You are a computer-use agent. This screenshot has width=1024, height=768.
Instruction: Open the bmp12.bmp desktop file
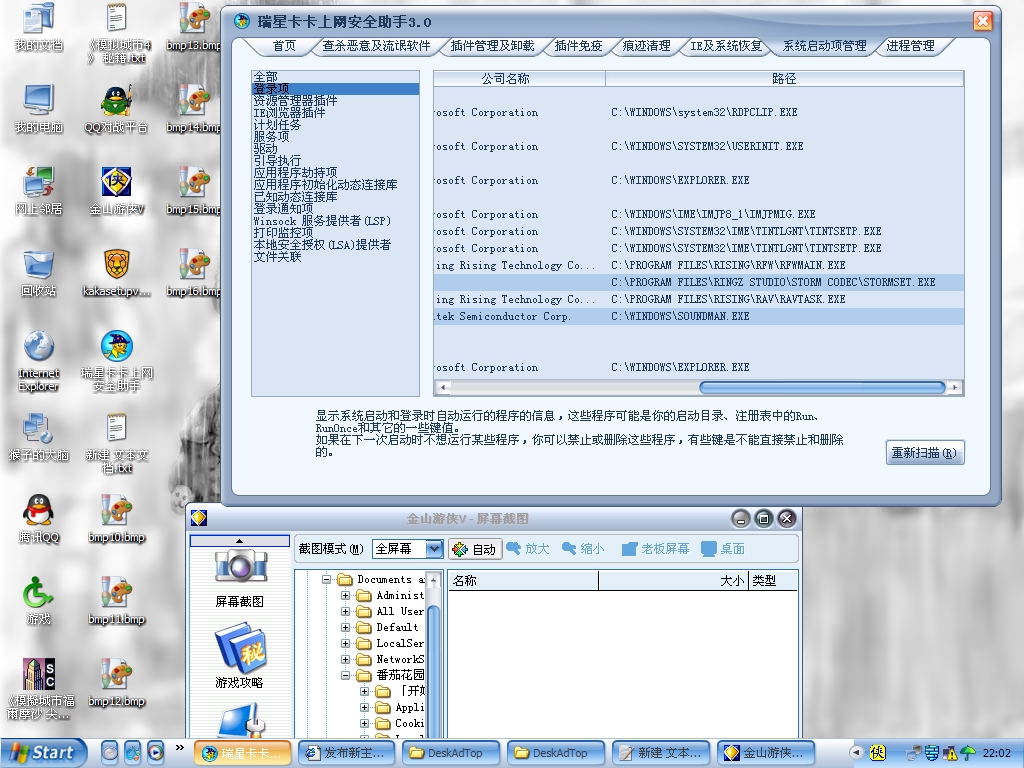pos(116,683)
